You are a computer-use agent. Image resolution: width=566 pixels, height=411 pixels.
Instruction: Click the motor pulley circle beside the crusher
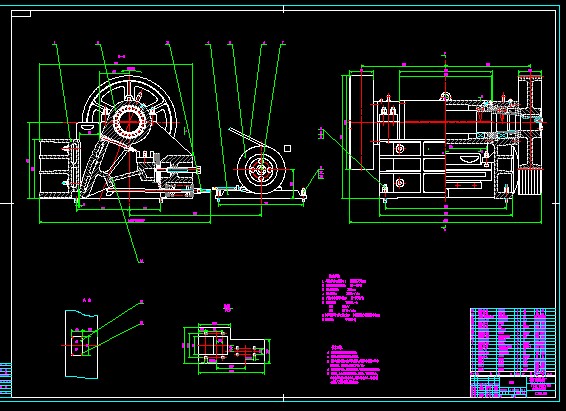tap(261, 170)
